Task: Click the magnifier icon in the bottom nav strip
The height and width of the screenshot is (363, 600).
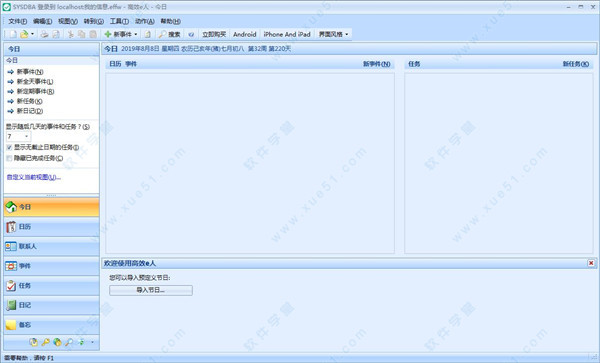Action: 69,342
